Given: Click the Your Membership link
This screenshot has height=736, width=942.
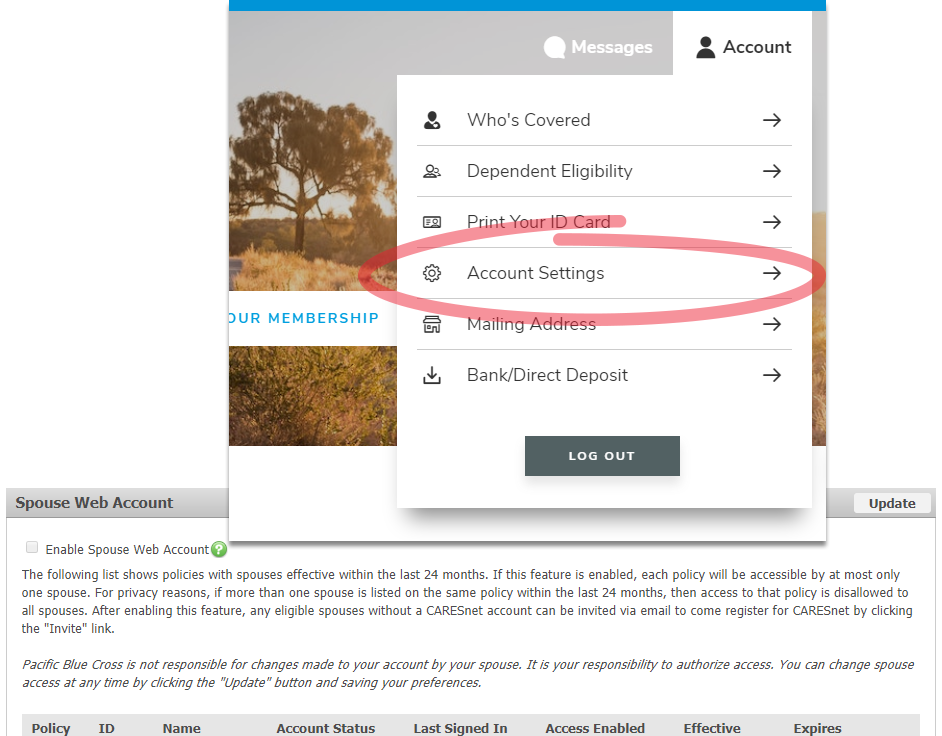Looking at the screenshot, I should point(304,318).
